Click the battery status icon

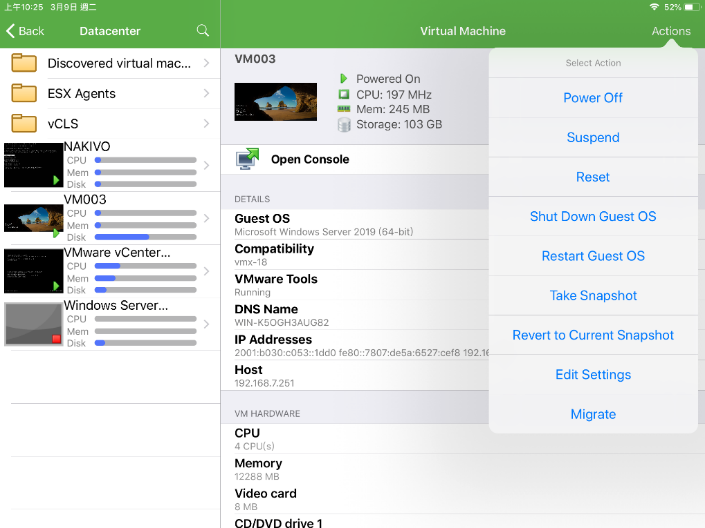(x=691, y=7)
